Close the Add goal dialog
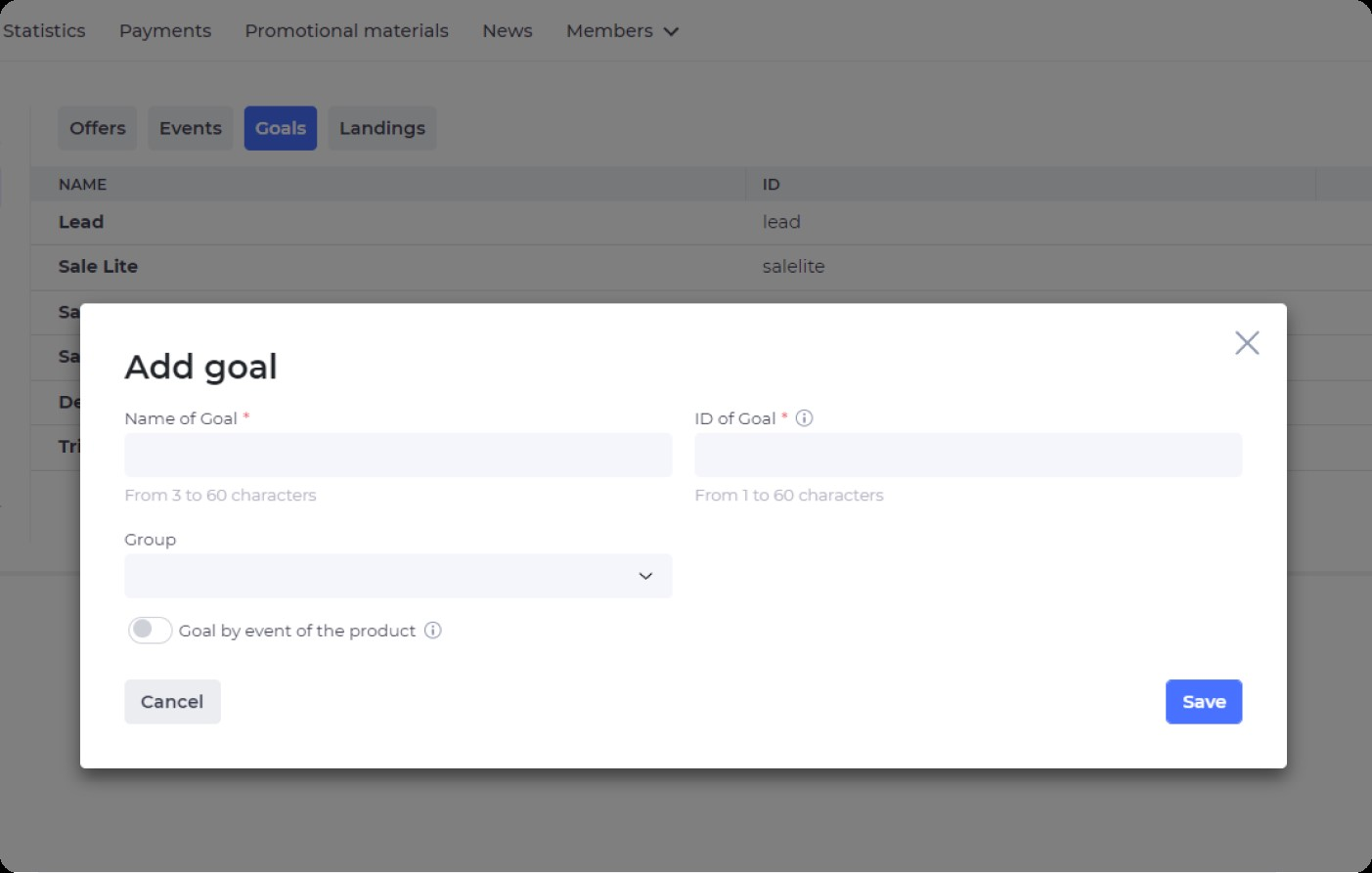This screenshot has height=873, width=1372. (1247, 343)
